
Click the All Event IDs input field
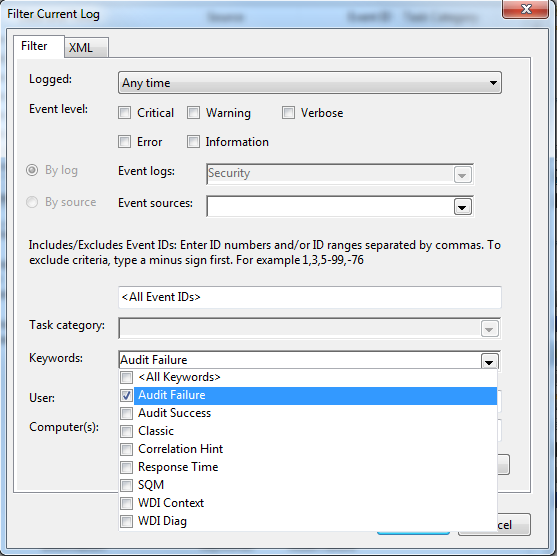pos(310,297)
